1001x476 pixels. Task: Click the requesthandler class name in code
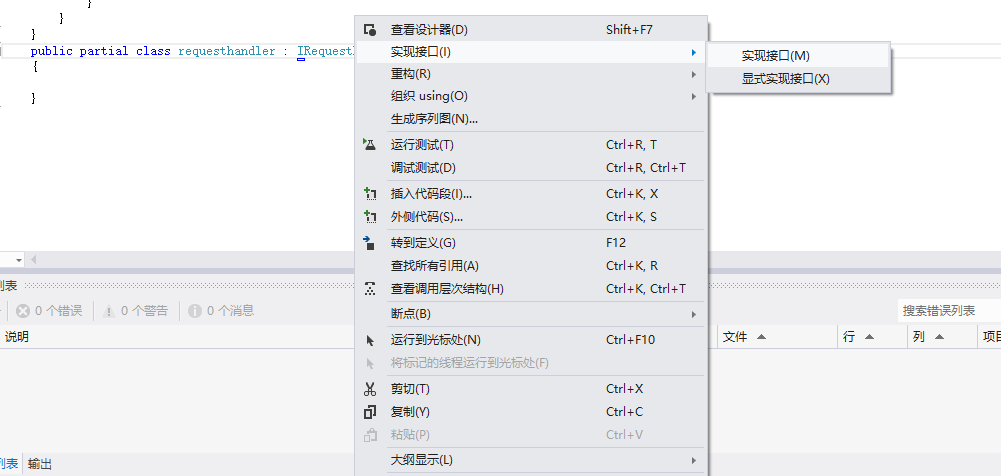tap(227, 51)
